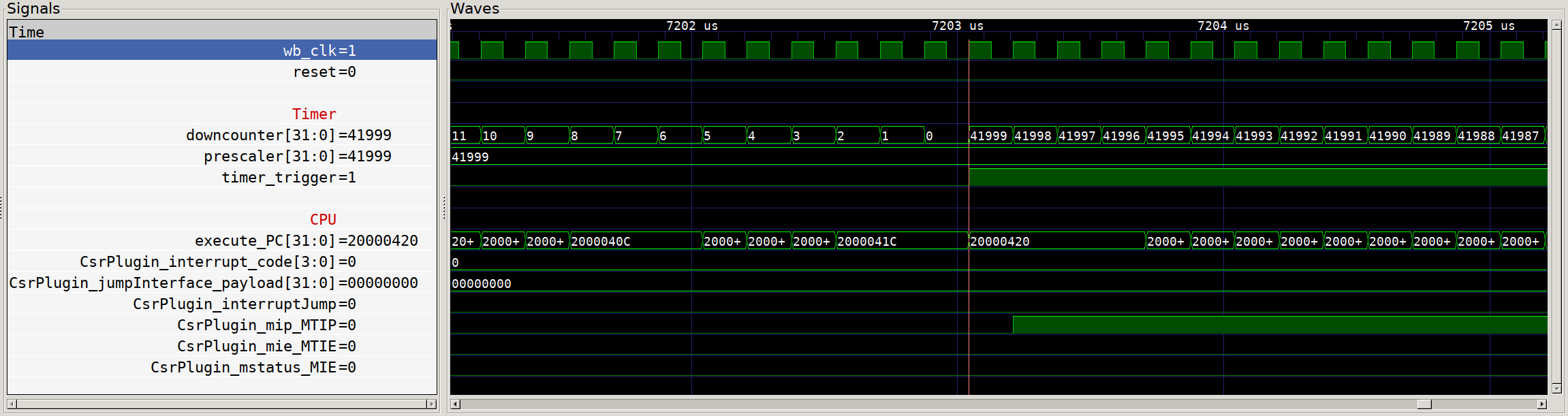Screen dimensions: 1568x416
Task: Select CsrPlugin_mstatus_MIE=0 signal
Action: pos(222,367)
